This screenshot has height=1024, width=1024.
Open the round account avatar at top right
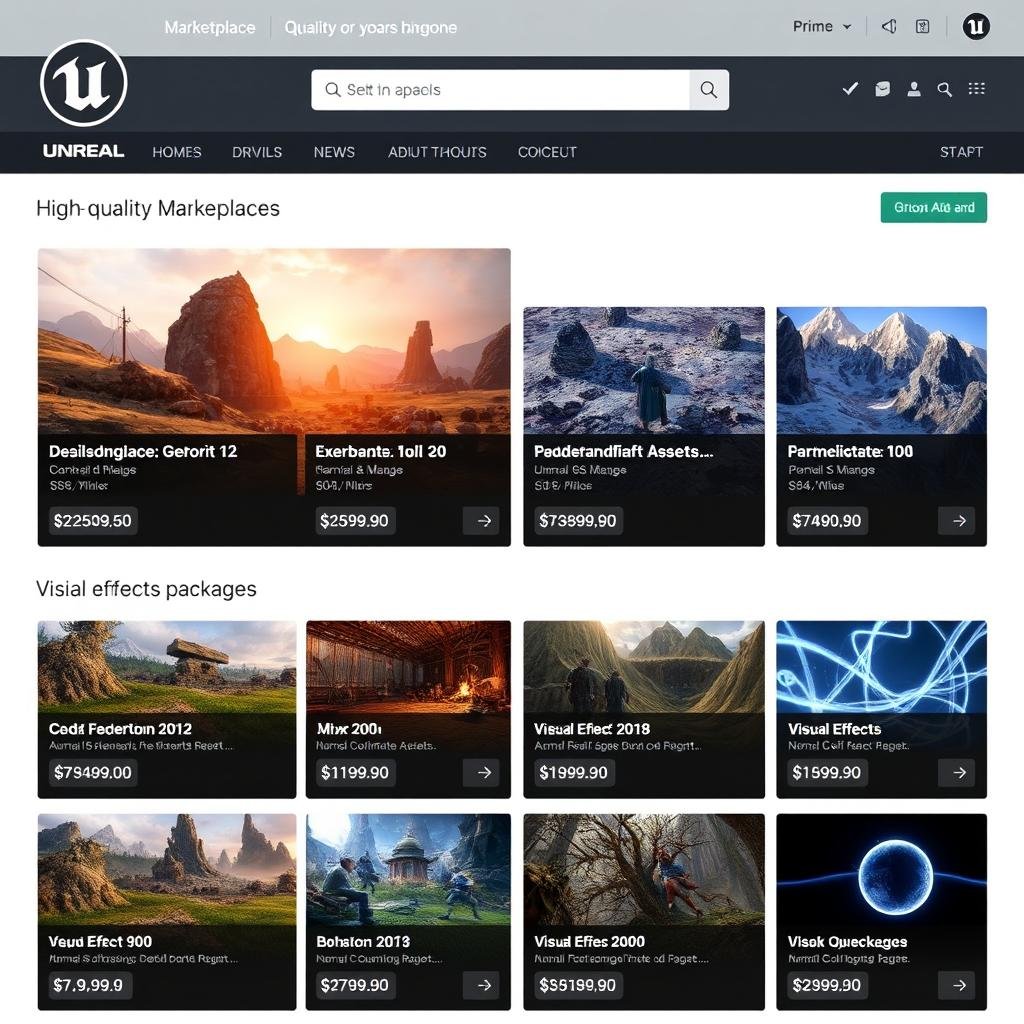[975, 27]
